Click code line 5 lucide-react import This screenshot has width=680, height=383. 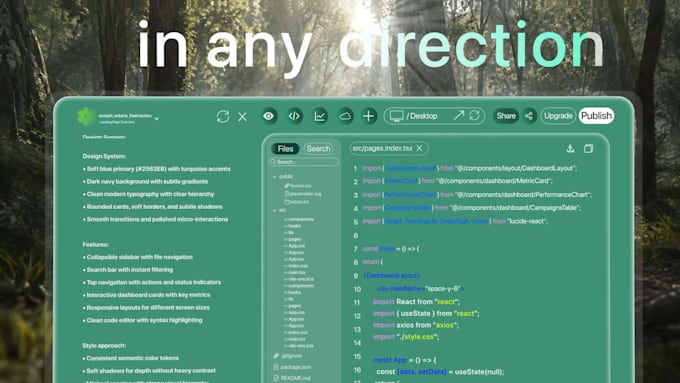click(455, 221)
